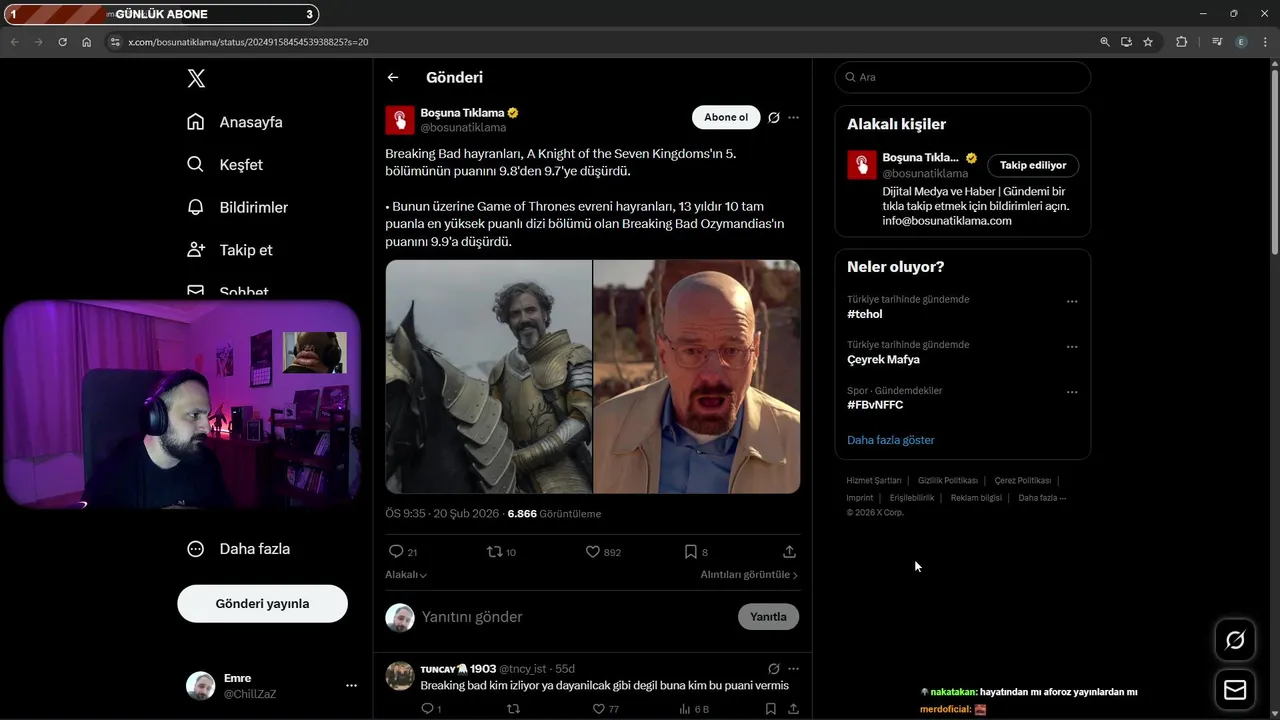Click the Yanıtla button
1280x720 pixels.
click(x=768, y=617)
